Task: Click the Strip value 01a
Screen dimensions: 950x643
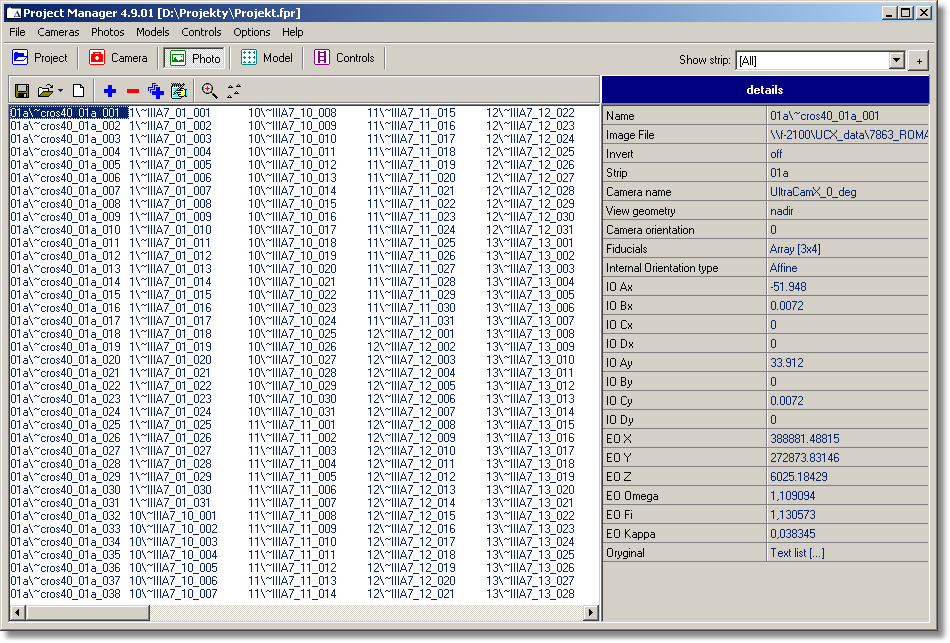Action: pos(779,173)
